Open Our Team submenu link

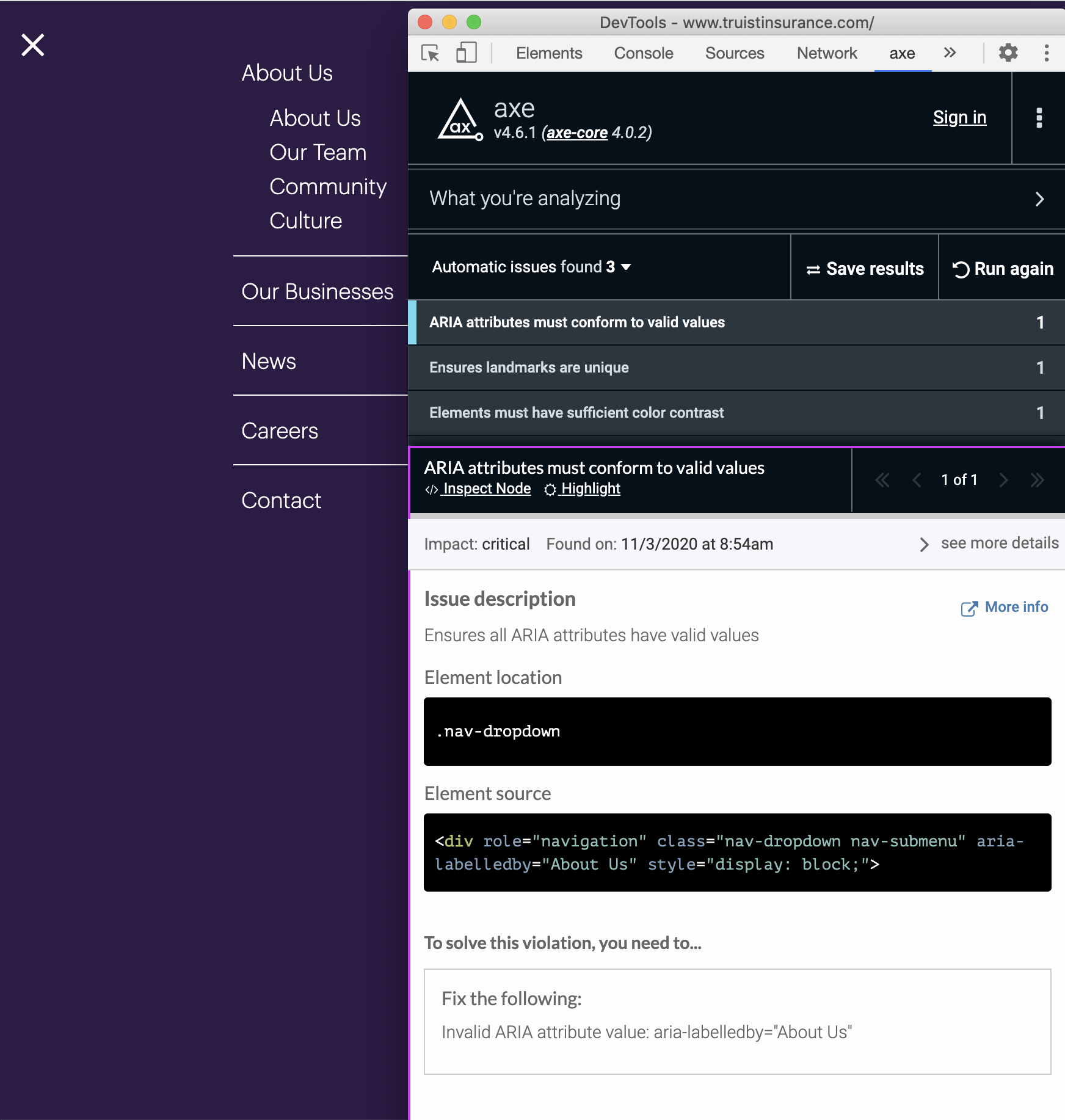point(318,153)
